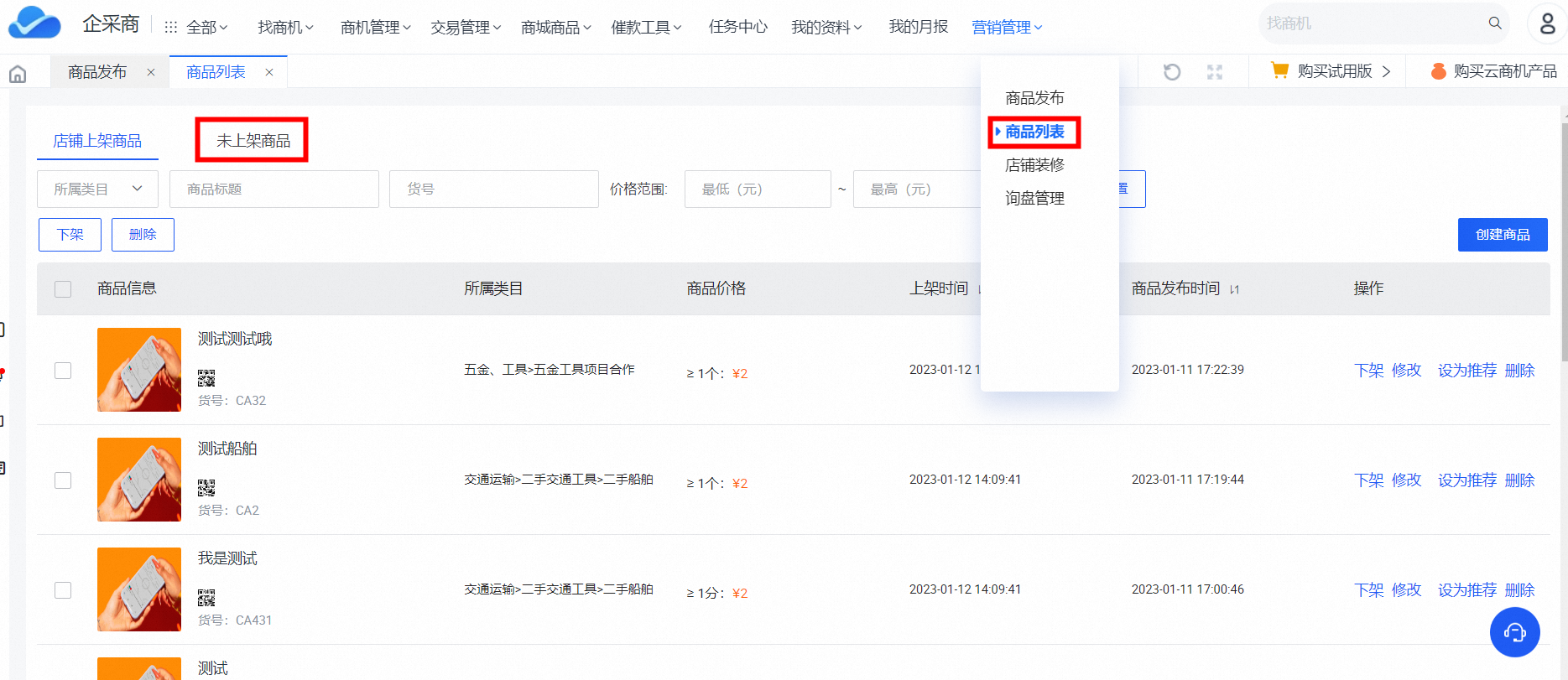Click the QR code icon for 测试测试哦
The height and width of the screenshot is (680, 1568).
pyautogui.click(x=206, y=378)
